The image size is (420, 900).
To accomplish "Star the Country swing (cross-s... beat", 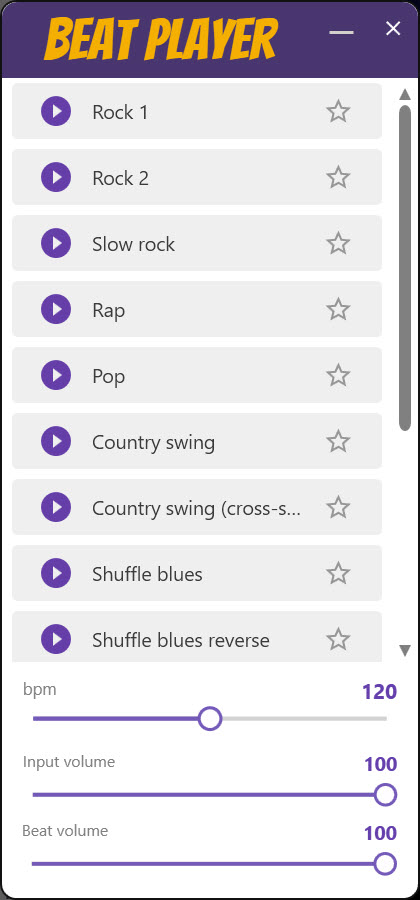I will (x=338, y=507).
